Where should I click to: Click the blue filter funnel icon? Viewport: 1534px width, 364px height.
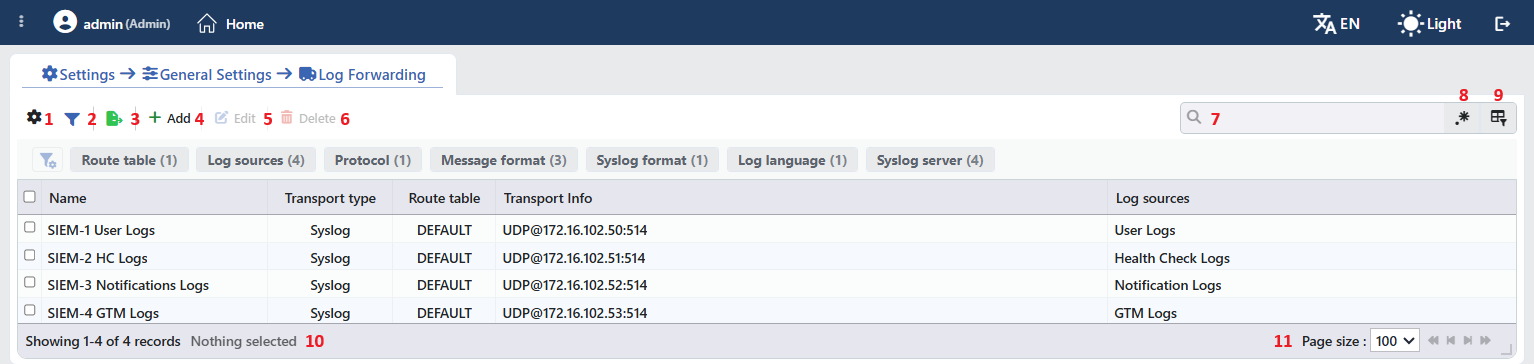click(71, 118)
